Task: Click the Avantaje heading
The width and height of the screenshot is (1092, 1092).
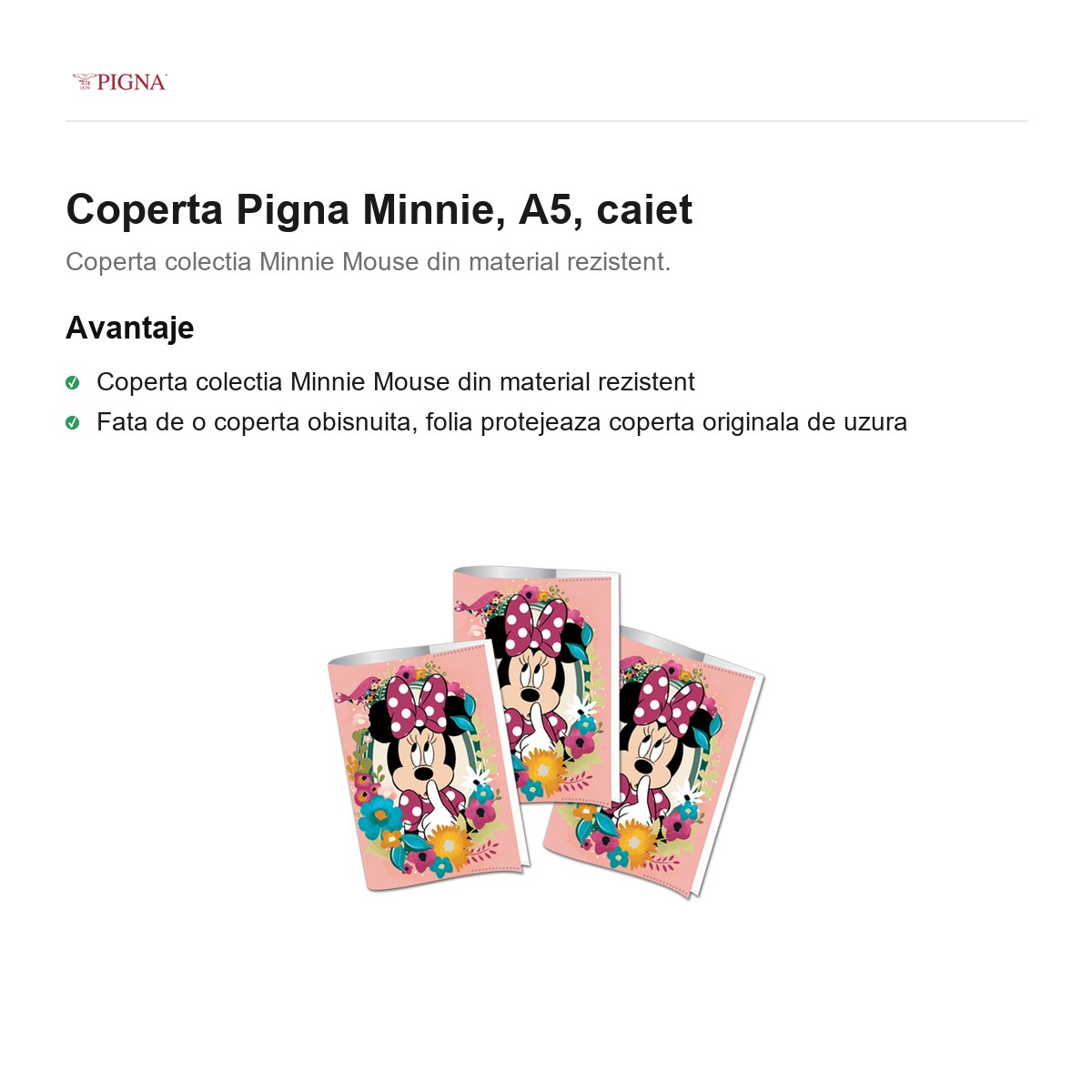Action: [129, 328]
